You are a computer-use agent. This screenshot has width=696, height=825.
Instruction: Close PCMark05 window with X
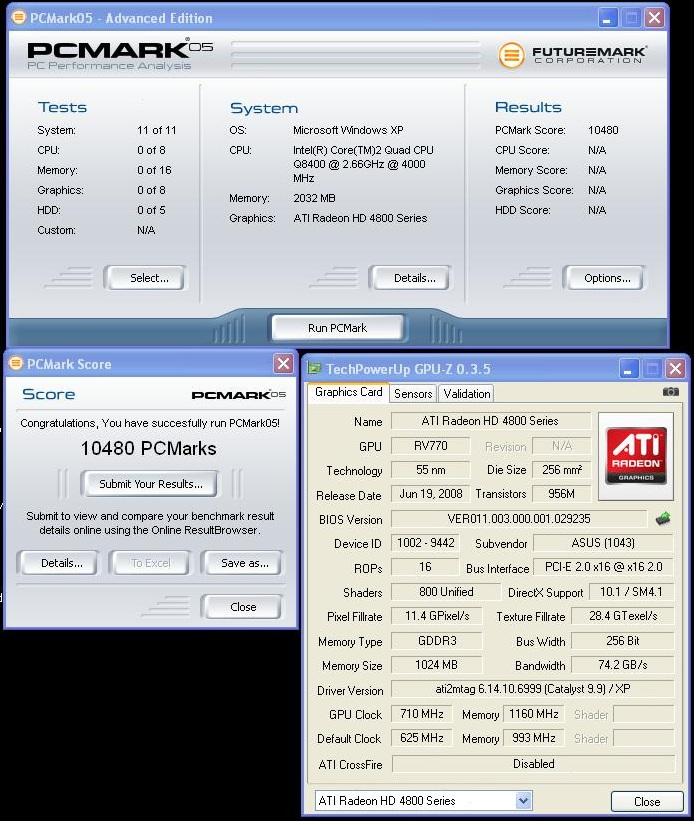pos(655,18)
